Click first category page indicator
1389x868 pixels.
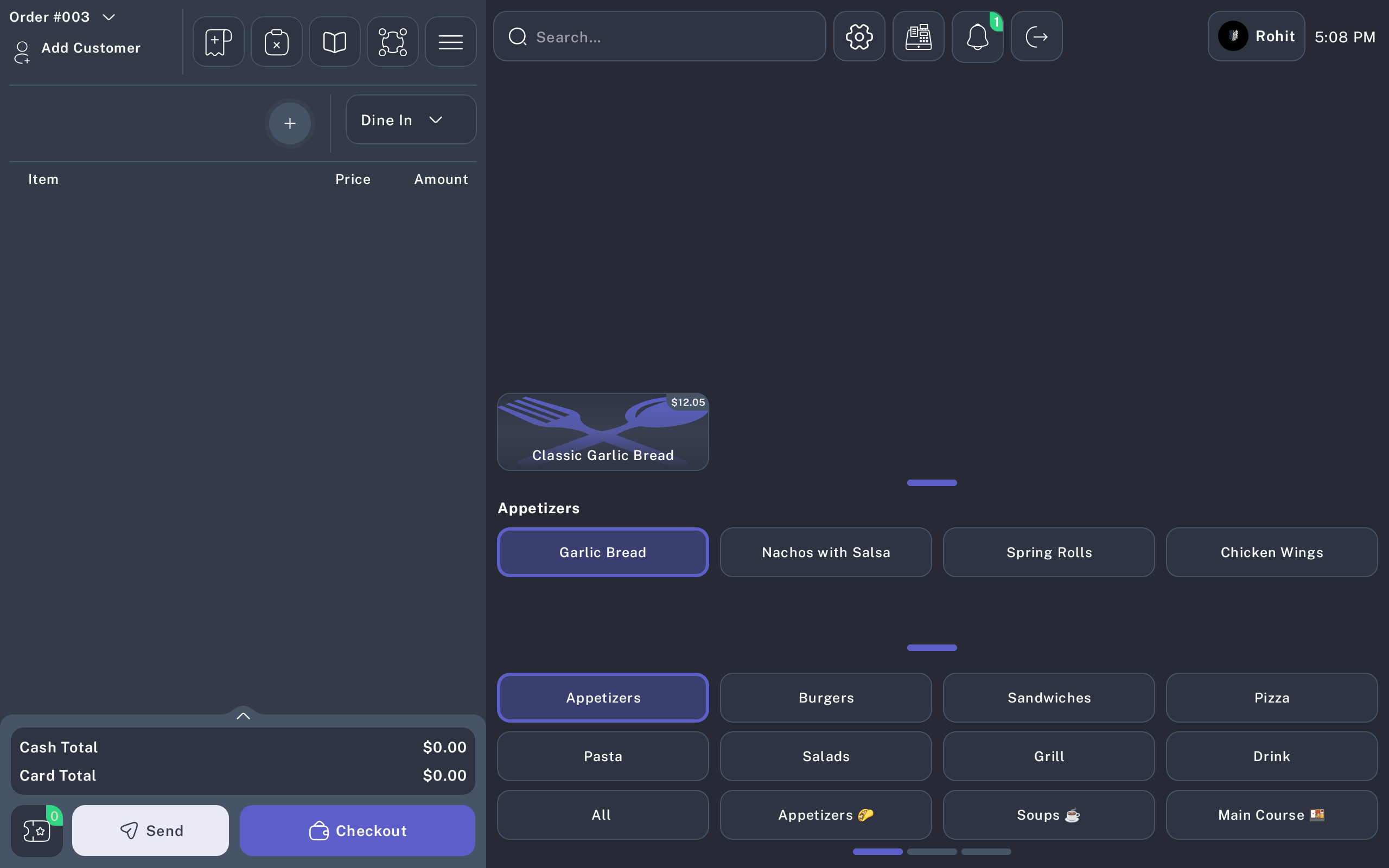tap(877, 851)
